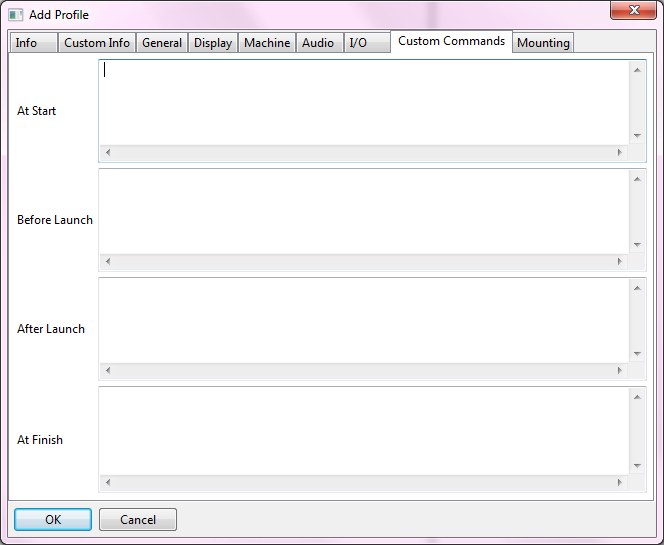This screenshot has height=545, width=664.
Task: Click Before Launch vertical scrollbar up arrow
Action: (x=637, y=179)
